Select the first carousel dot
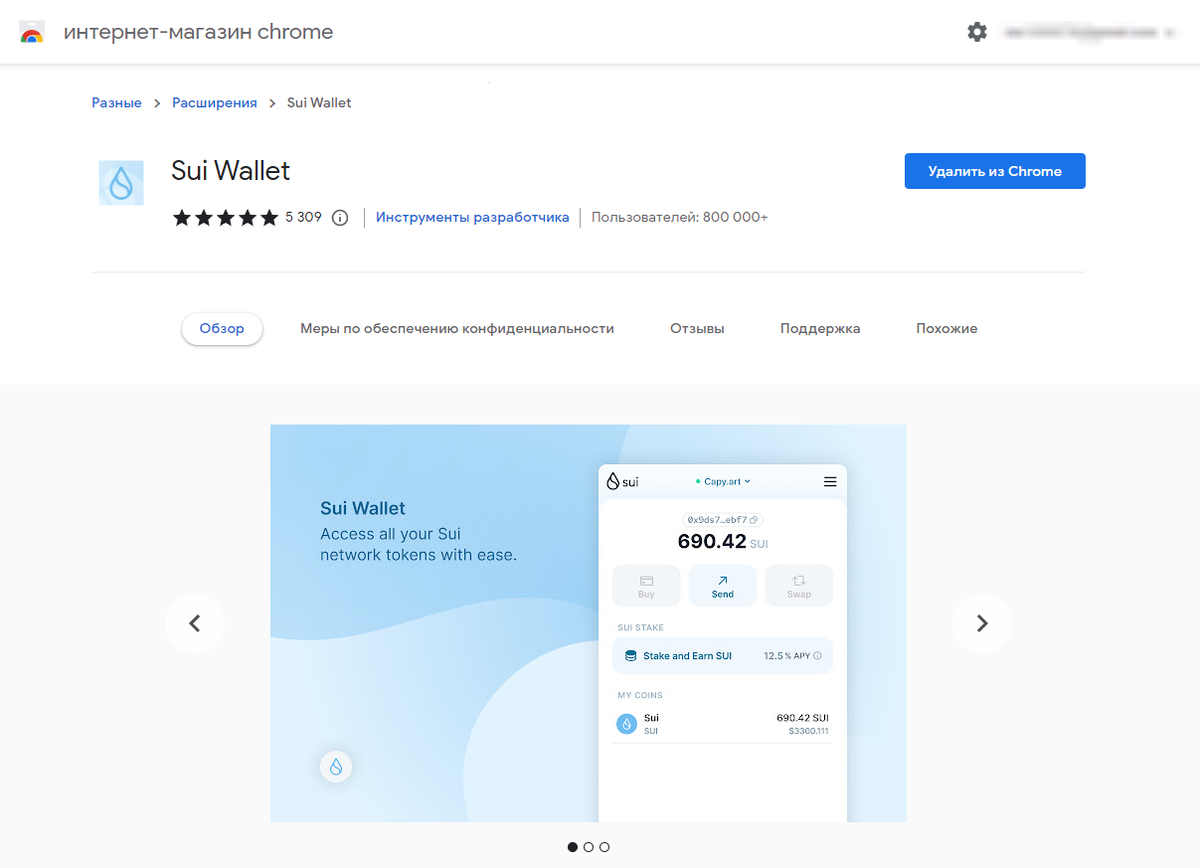The height and width of the screenshot is (868, 1200). tap(573, 847)
